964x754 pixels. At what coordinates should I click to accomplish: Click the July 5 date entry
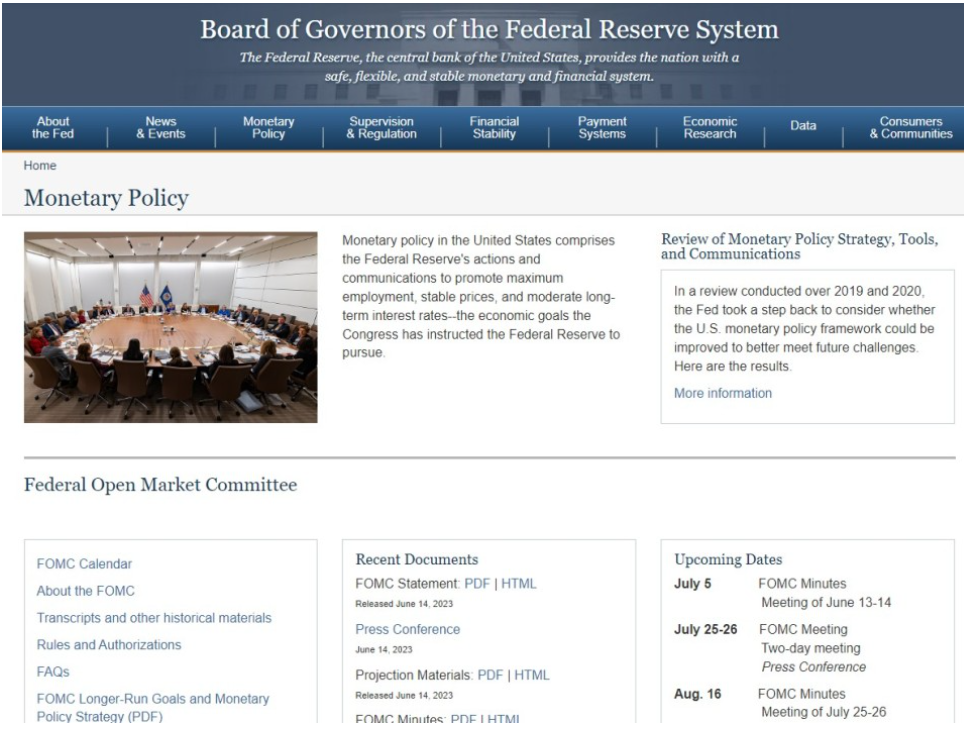692,584
